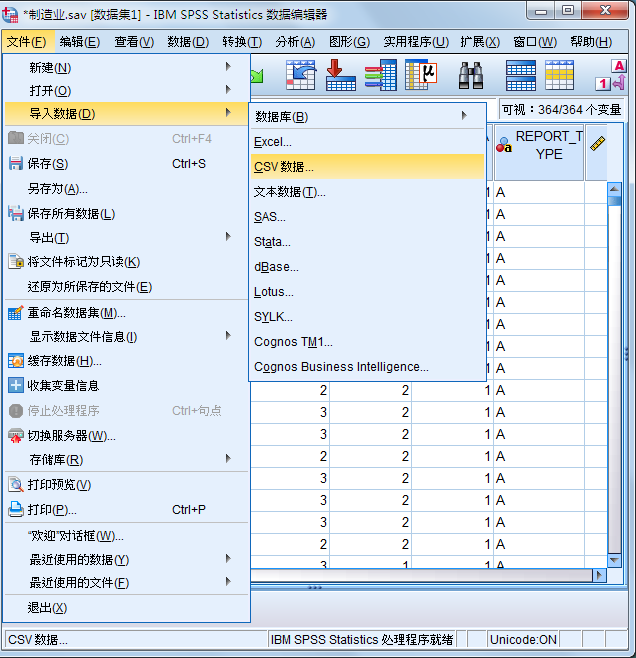The height and width of the screenshot is (658, 636).
Task: Select 另存为(A)... menu item
Action: pyautogui.click(x=127, y=189)
